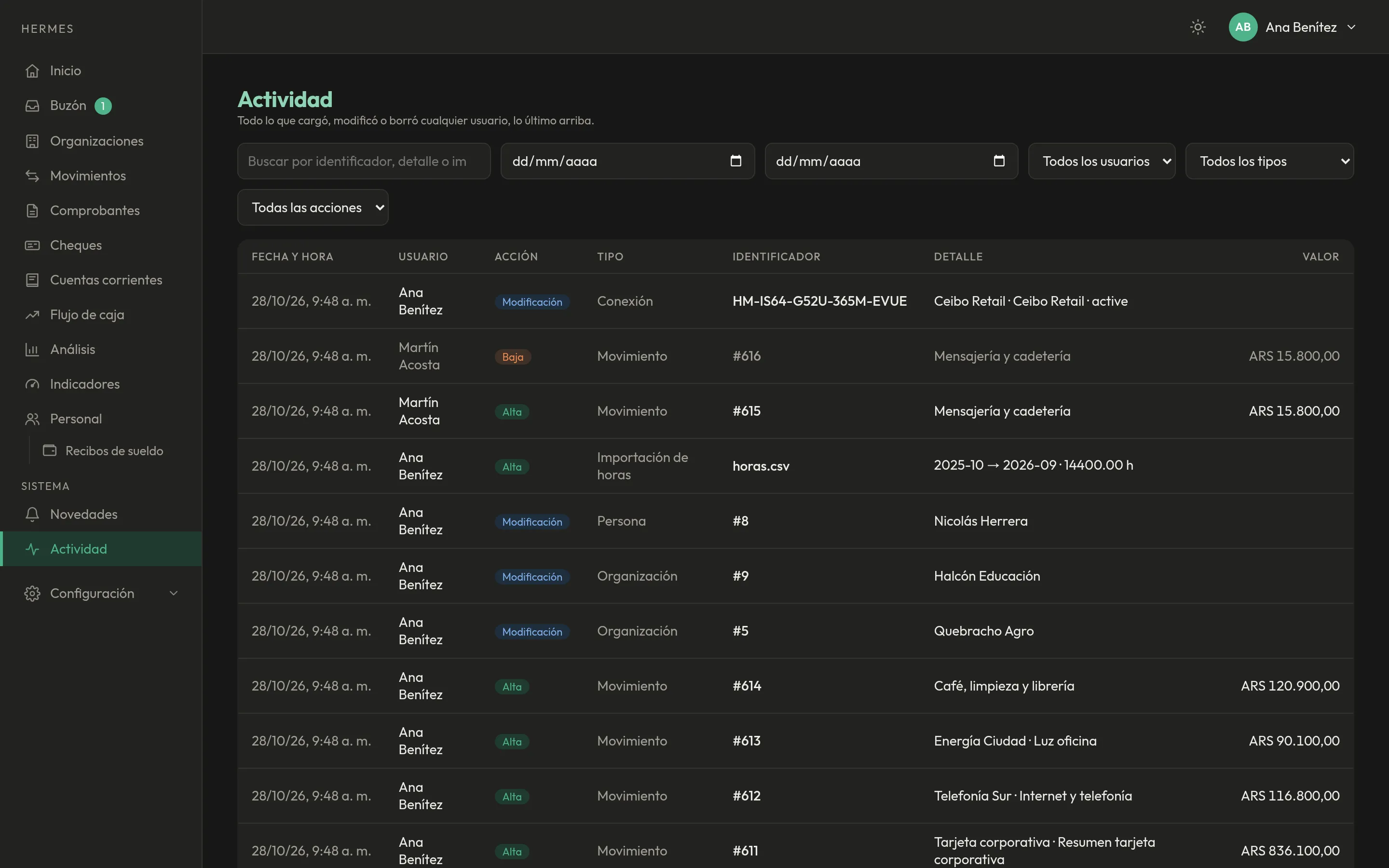Click the Indicadores gauge icon
Screen dimensions: 1389x868
coord(32,384)
